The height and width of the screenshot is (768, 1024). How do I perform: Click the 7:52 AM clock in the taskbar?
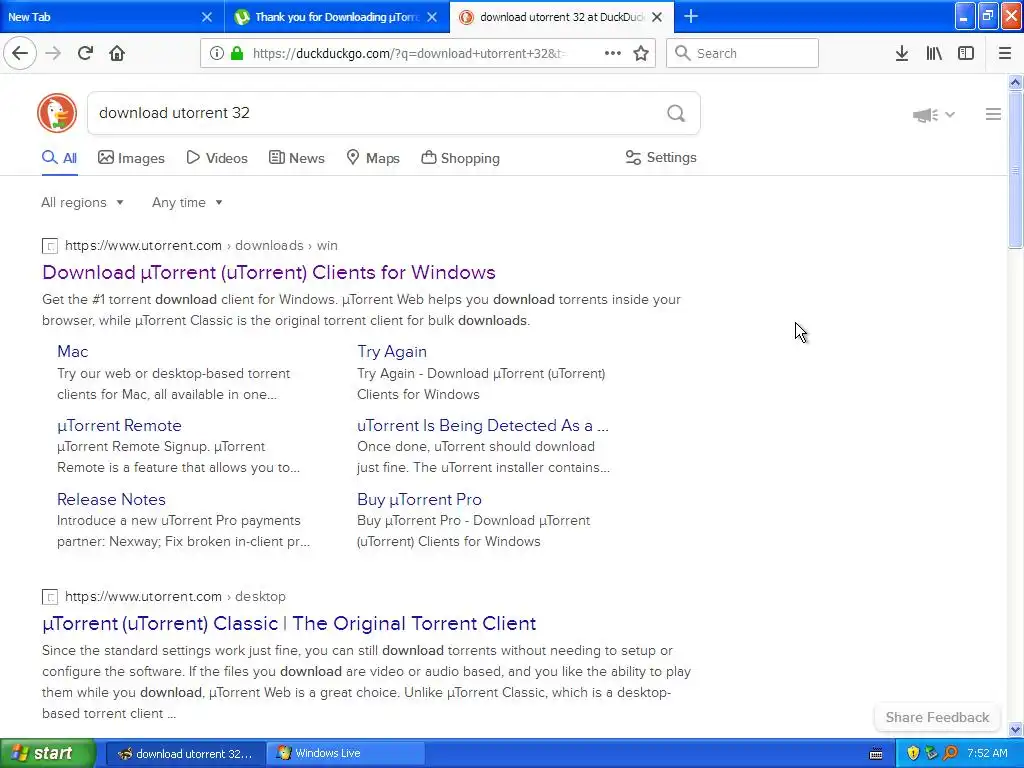(x=987, y=753)
